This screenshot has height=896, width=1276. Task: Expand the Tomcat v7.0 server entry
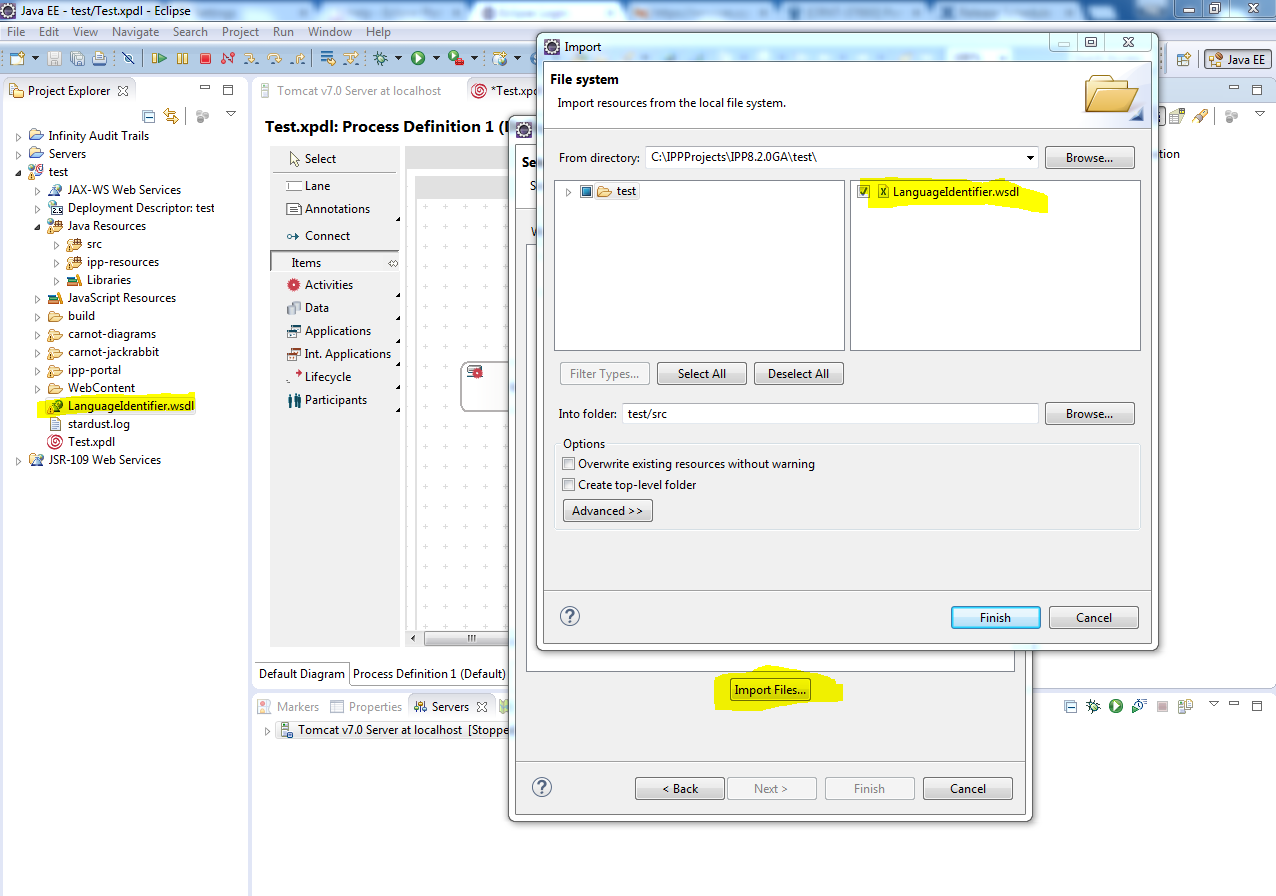click(267, 731)
